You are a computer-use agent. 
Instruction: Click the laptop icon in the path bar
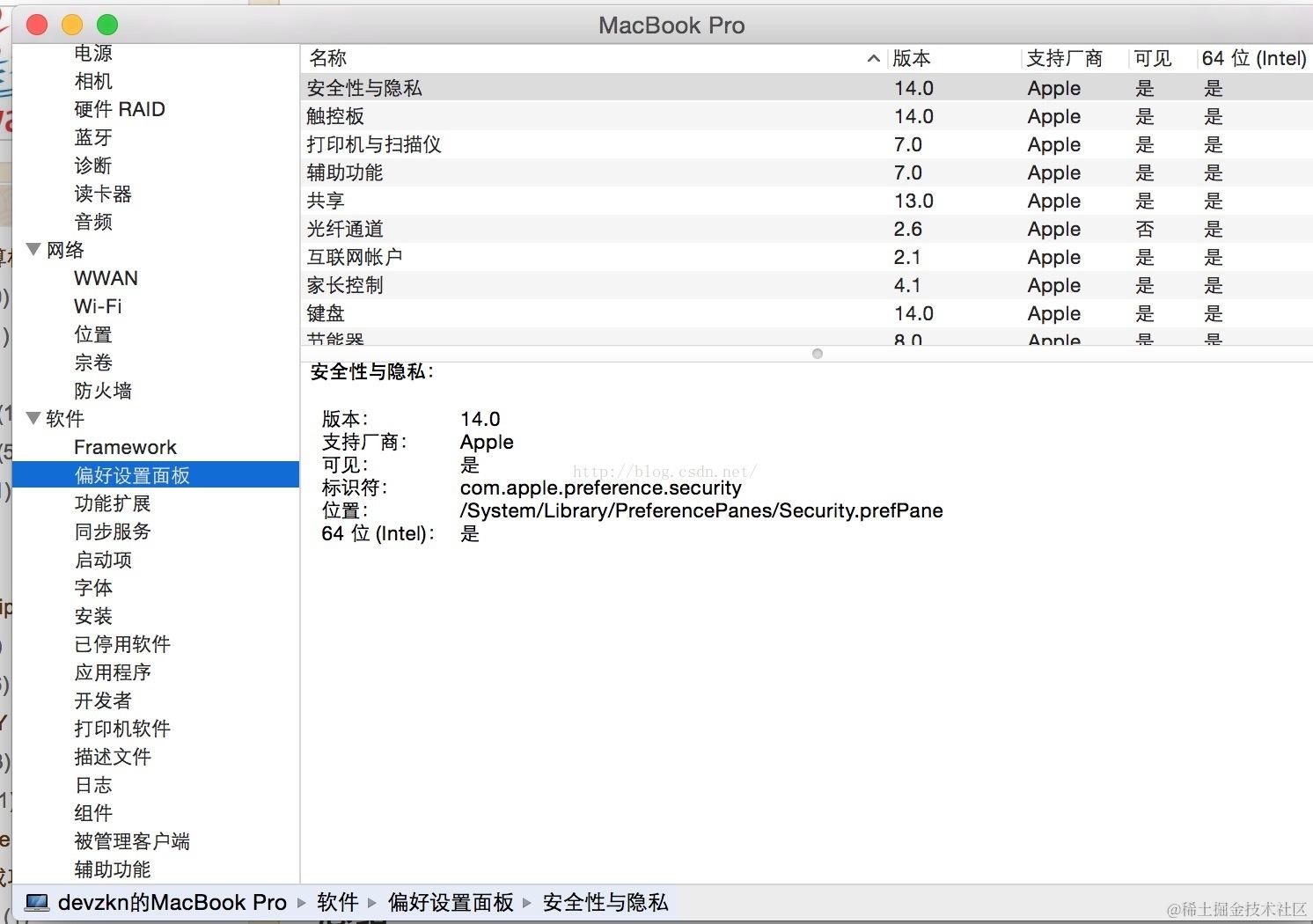click(37, 903)
